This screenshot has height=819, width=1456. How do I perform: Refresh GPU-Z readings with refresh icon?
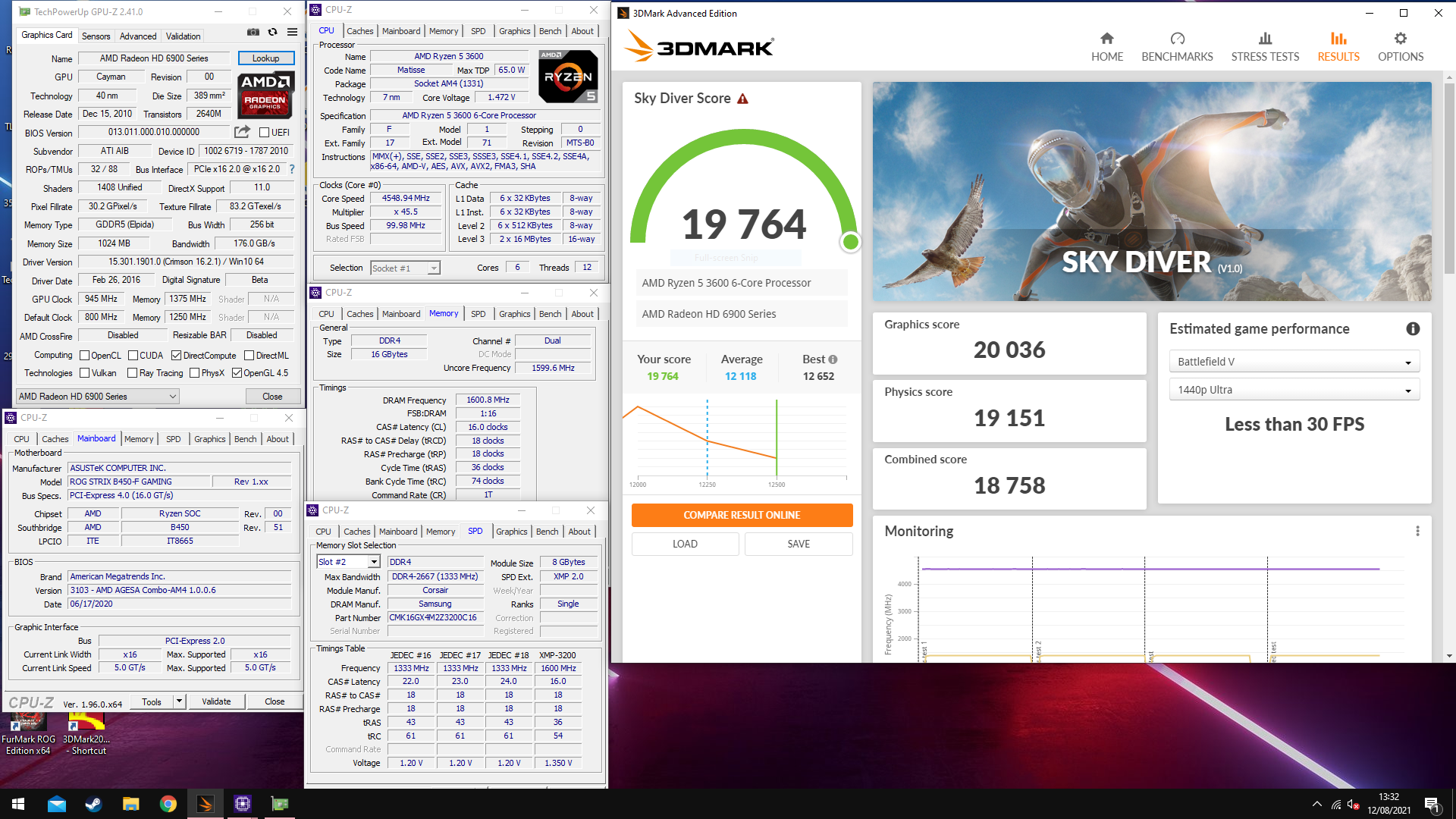point(272,33)
